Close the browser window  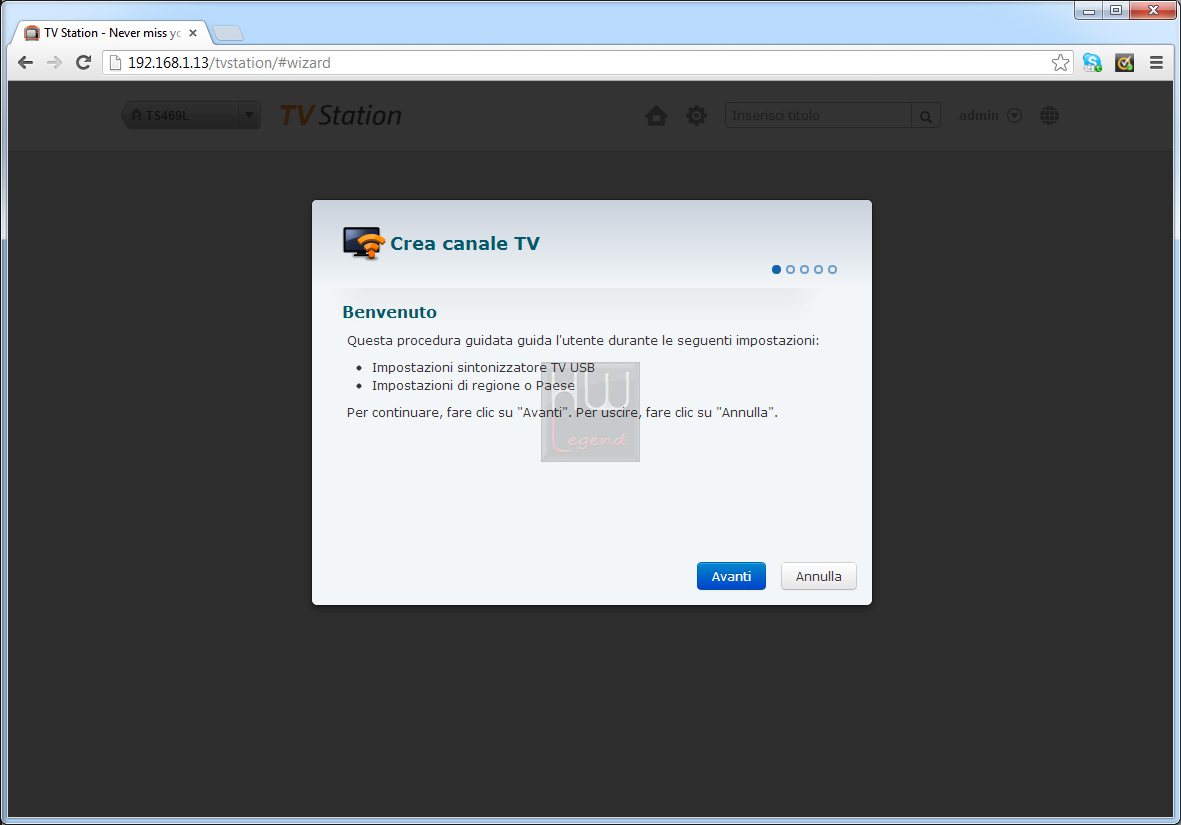pos(1153,11)
